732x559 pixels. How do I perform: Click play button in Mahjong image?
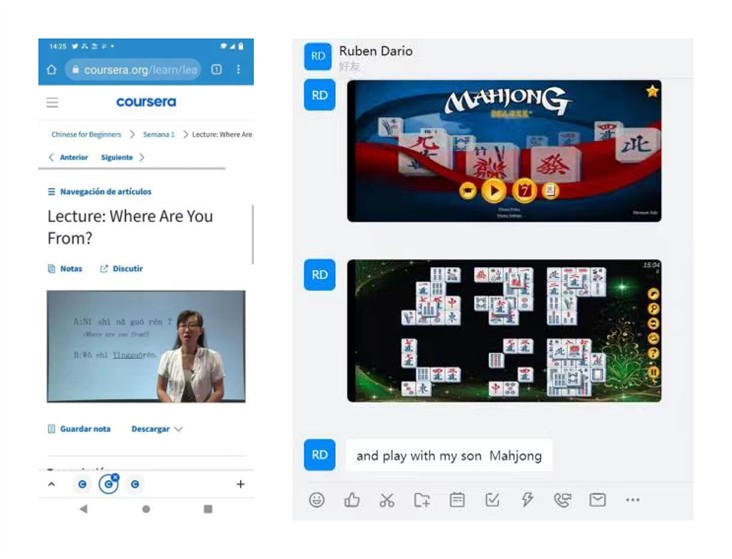click(494, 191)
